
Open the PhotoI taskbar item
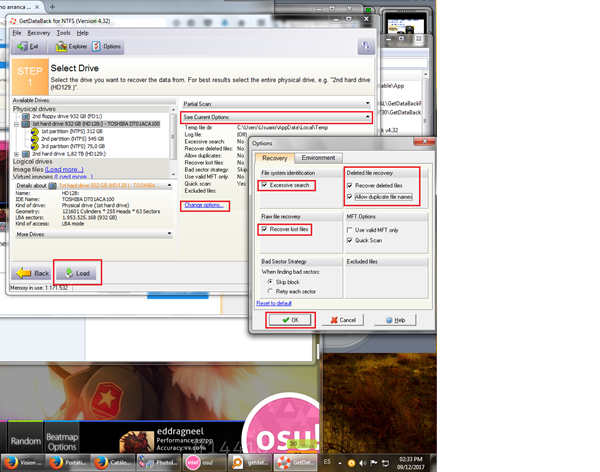pyautogui.click(x=158, y=462)
